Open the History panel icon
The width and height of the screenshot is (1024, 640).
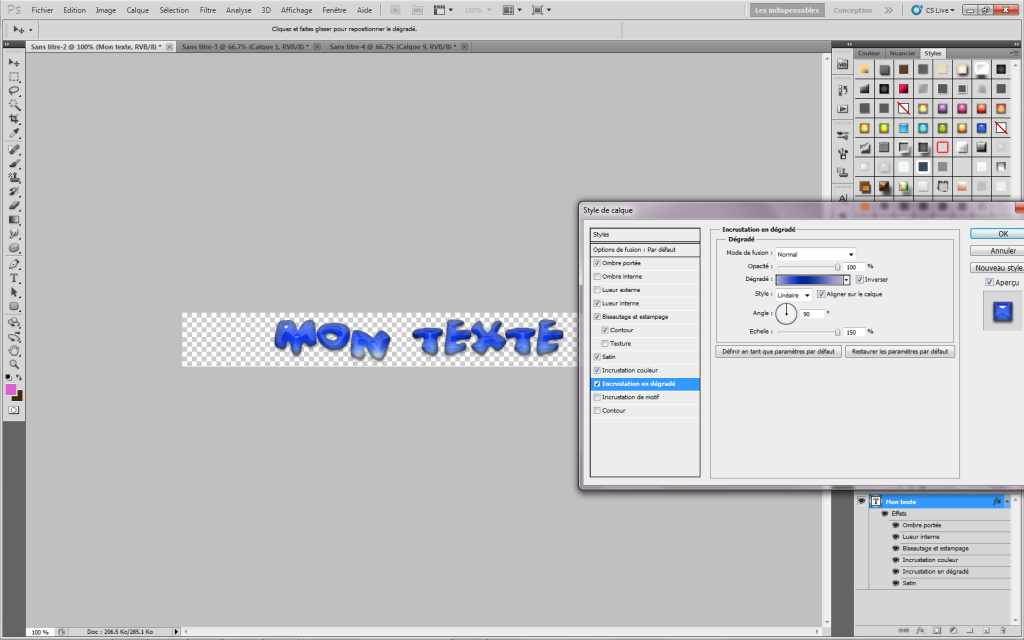(842, 90)
